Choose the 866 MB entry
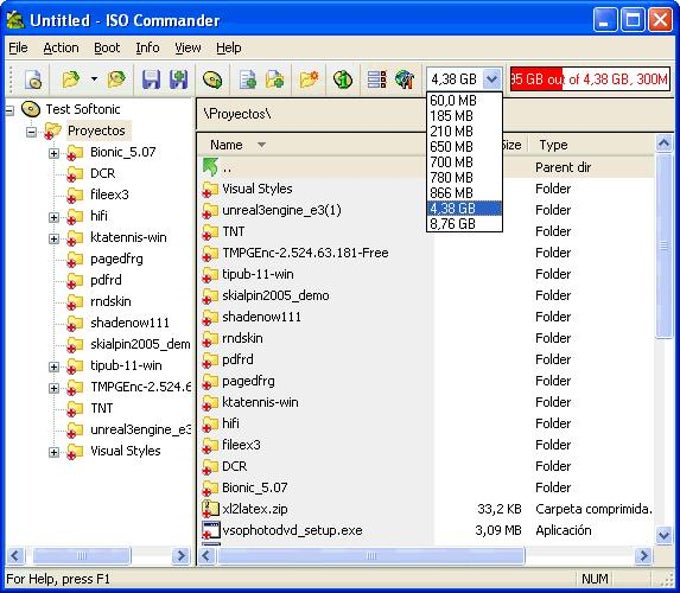 pyautogui.click(x=464, y=193)
